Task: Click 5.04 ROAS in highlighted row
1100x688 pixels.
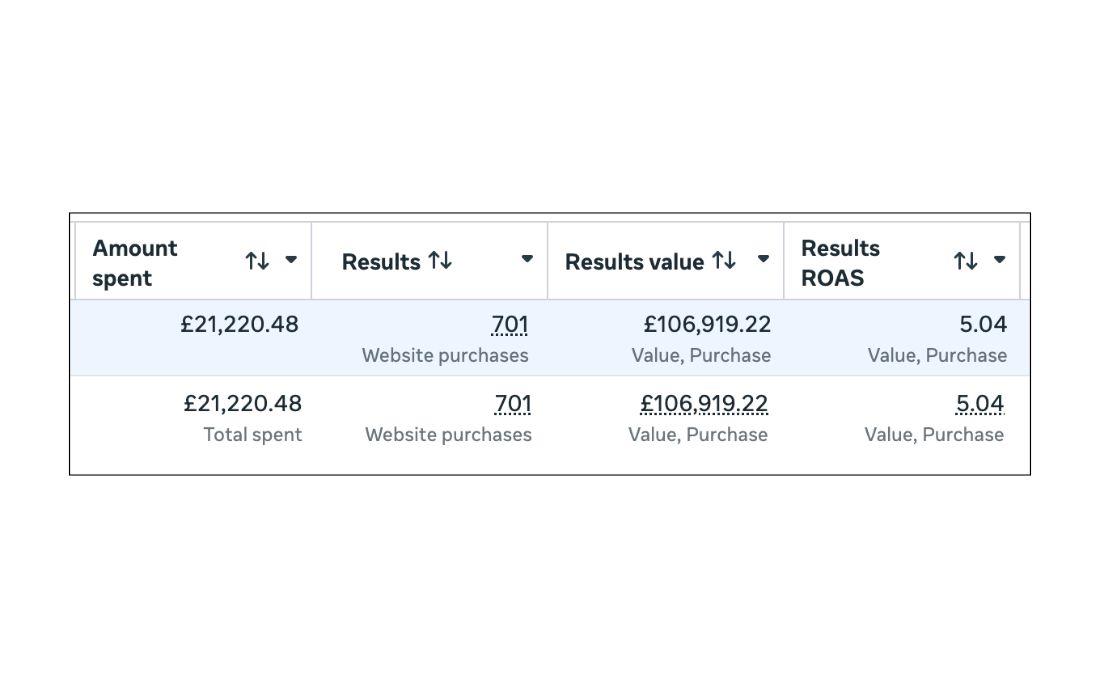Action: pos(983,325)
